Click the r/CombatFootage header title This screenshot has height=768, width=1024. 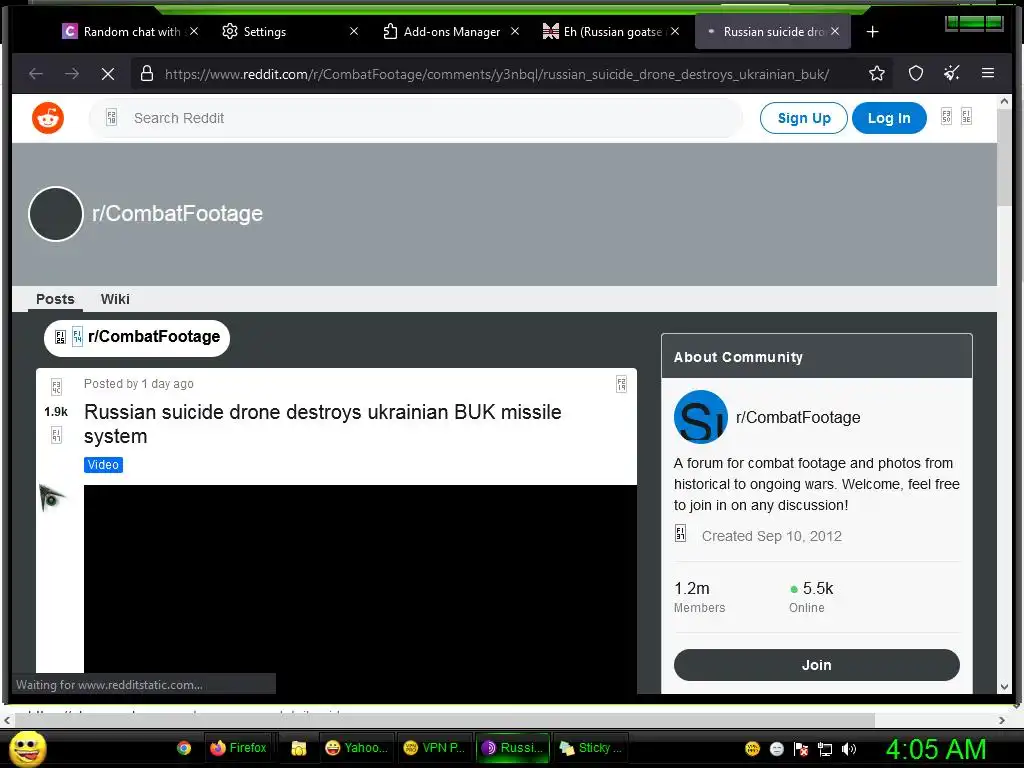[x=177, y=214]
